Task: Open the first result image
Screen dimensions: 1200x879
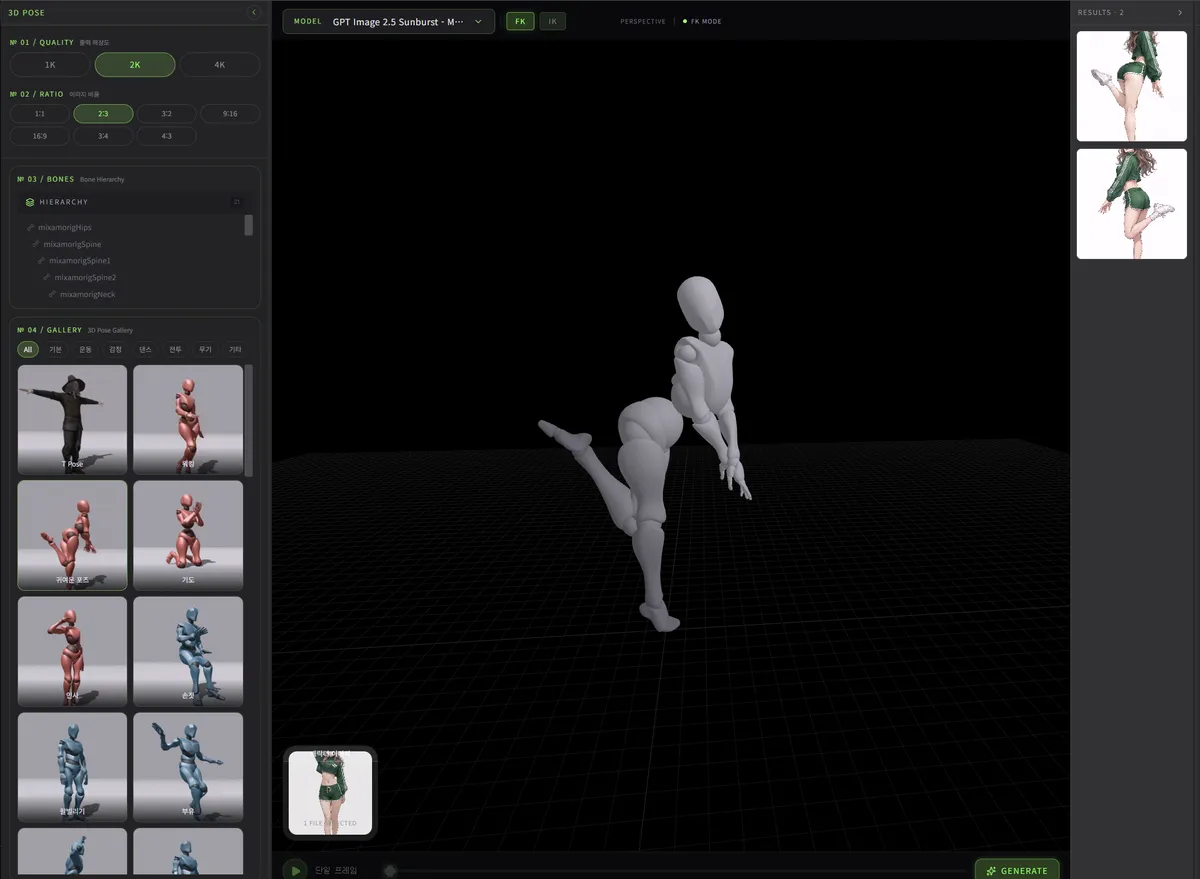Action: 1131,86
